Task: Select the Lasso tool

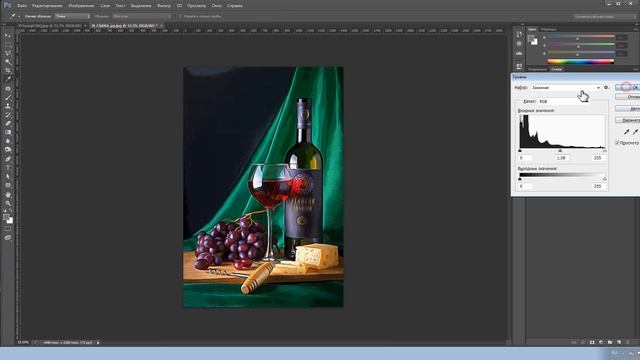Action: 8,53
